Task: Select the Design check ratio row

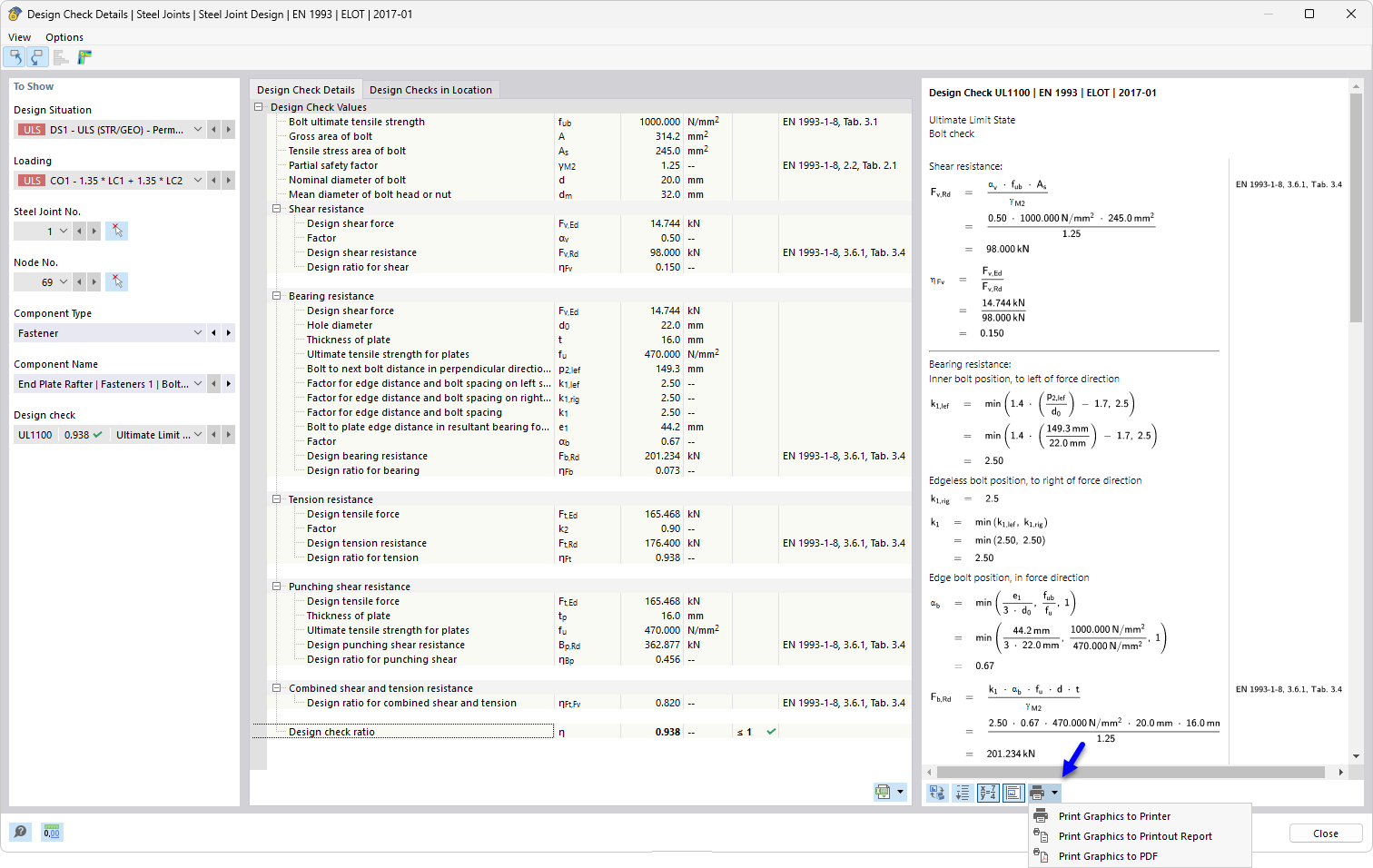Action: click(581, 732)
